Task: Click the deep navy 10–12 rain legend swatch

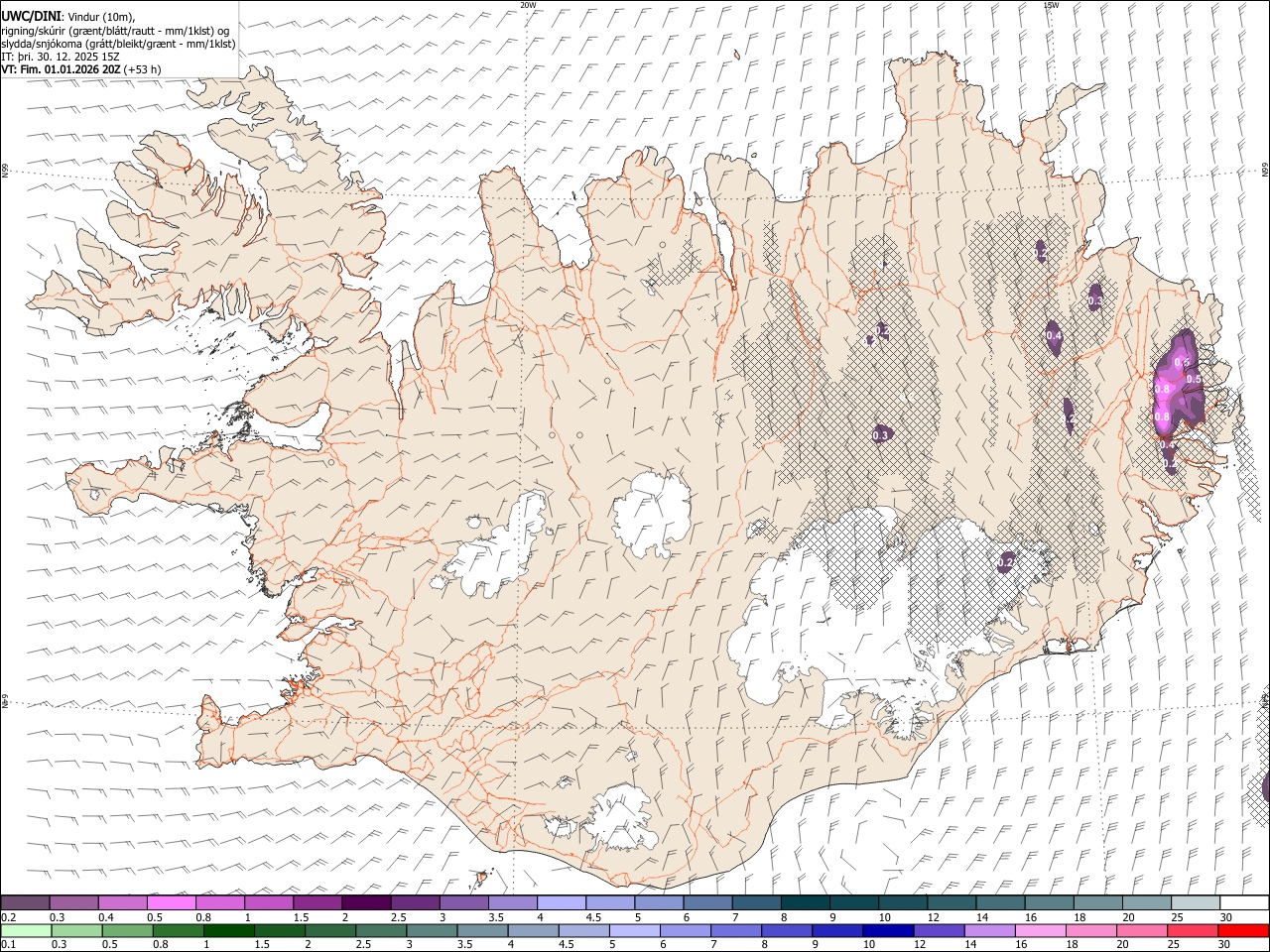Action: [x=887, y=930]
